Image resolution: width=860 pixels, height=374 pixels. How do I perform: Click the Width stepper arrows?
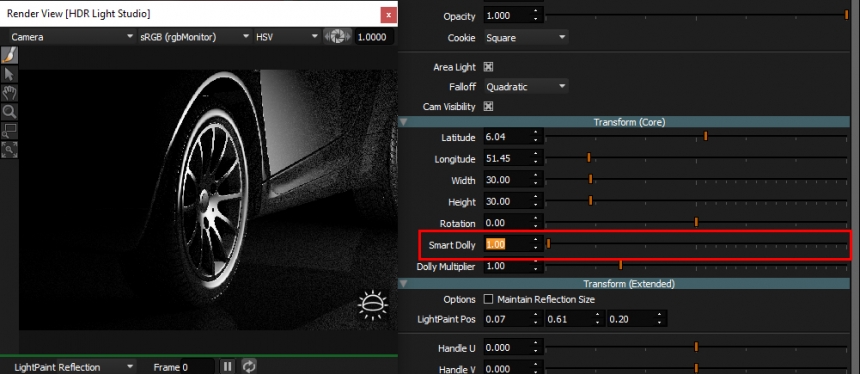[536, 180]
